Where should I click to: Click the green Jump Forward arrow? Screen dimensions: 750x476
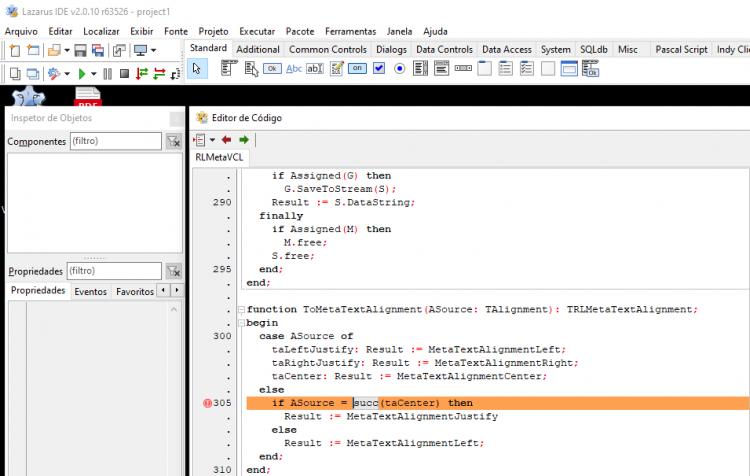244,140
